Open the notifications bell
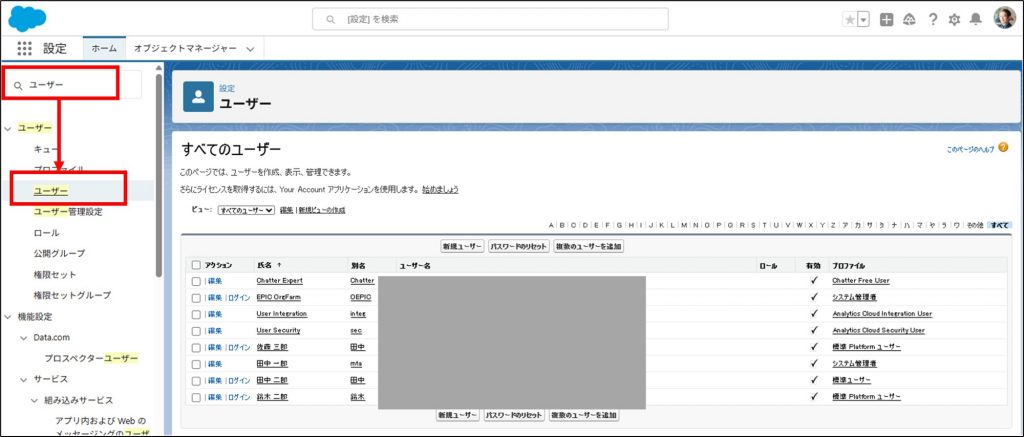The height and width of the screenshot is (437, 1024). point(976,19)
